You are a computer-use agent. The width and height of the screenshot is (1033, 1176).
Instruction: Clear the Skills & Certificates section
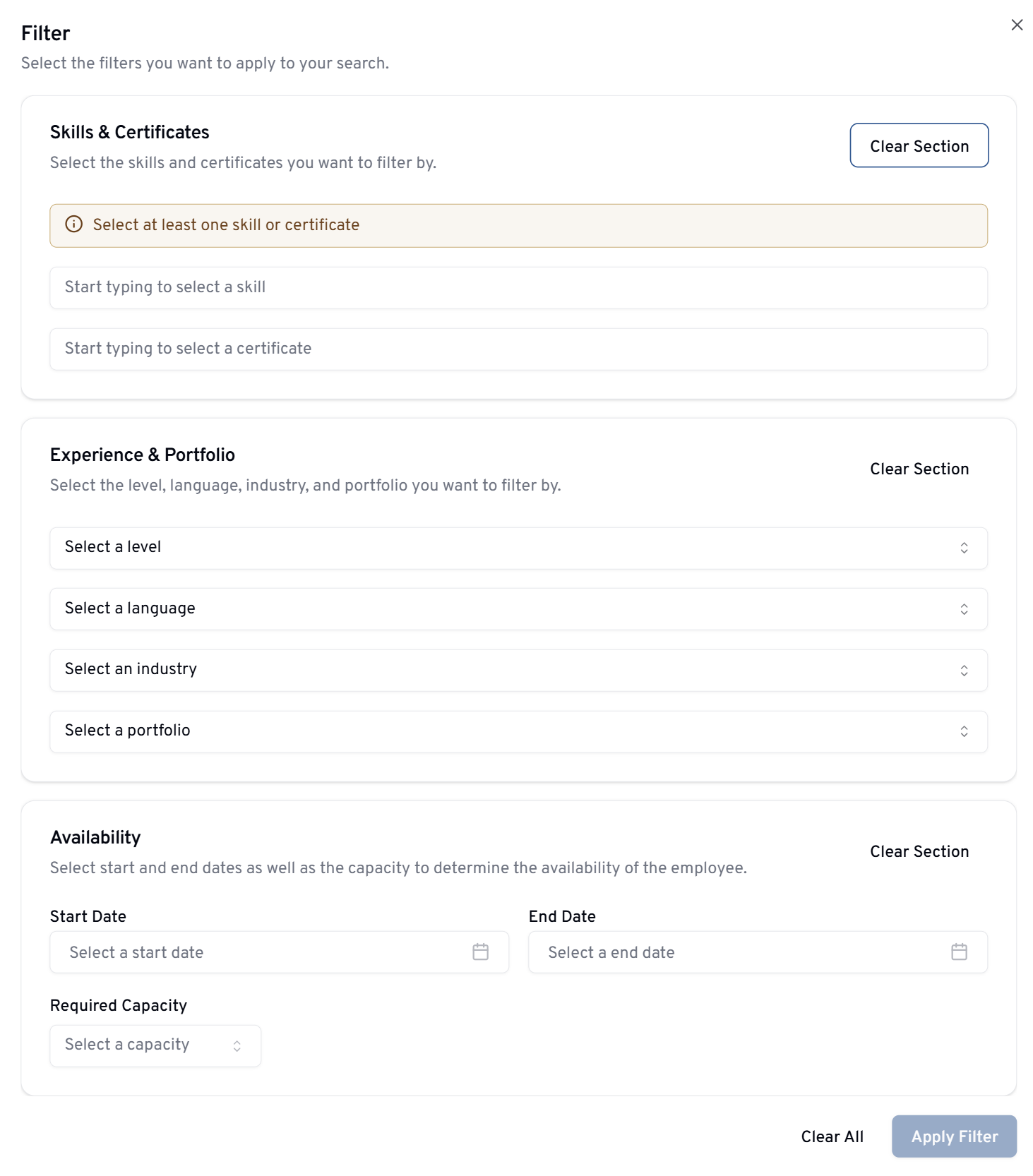[x=919, y=145]
